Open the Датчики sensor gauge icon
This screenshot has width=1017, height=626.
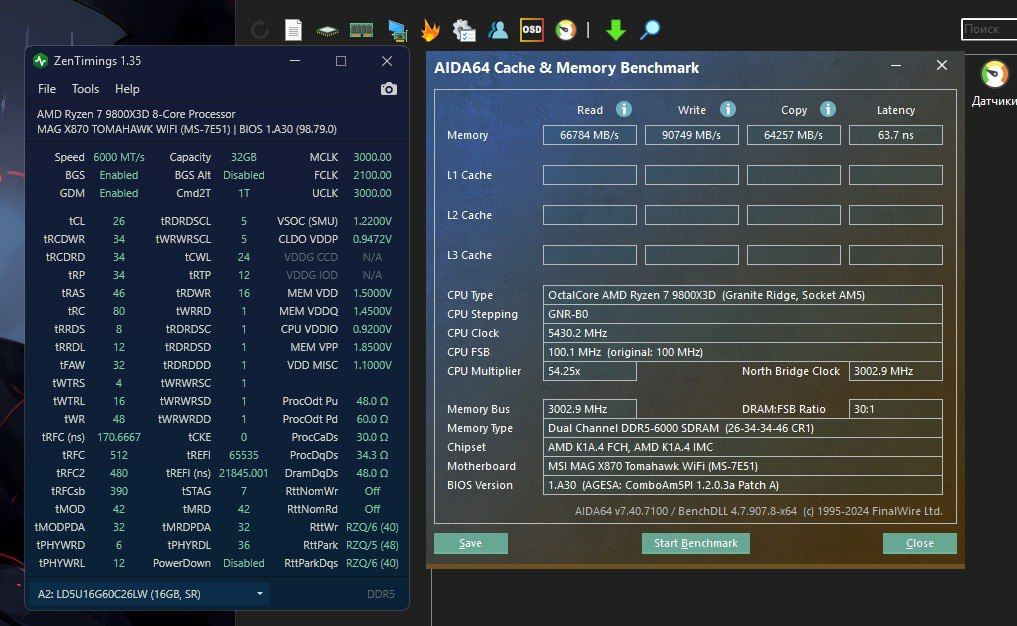point(994,74)
